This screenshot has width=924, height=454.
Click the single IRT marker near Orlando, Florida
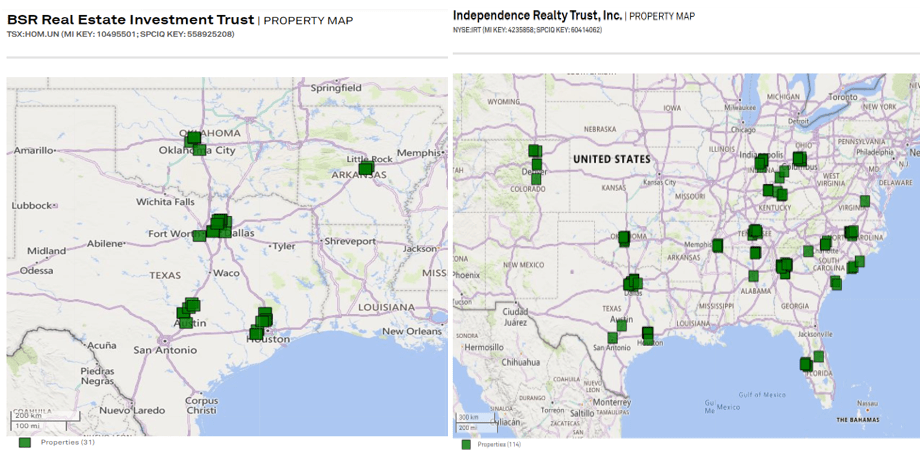819,356
